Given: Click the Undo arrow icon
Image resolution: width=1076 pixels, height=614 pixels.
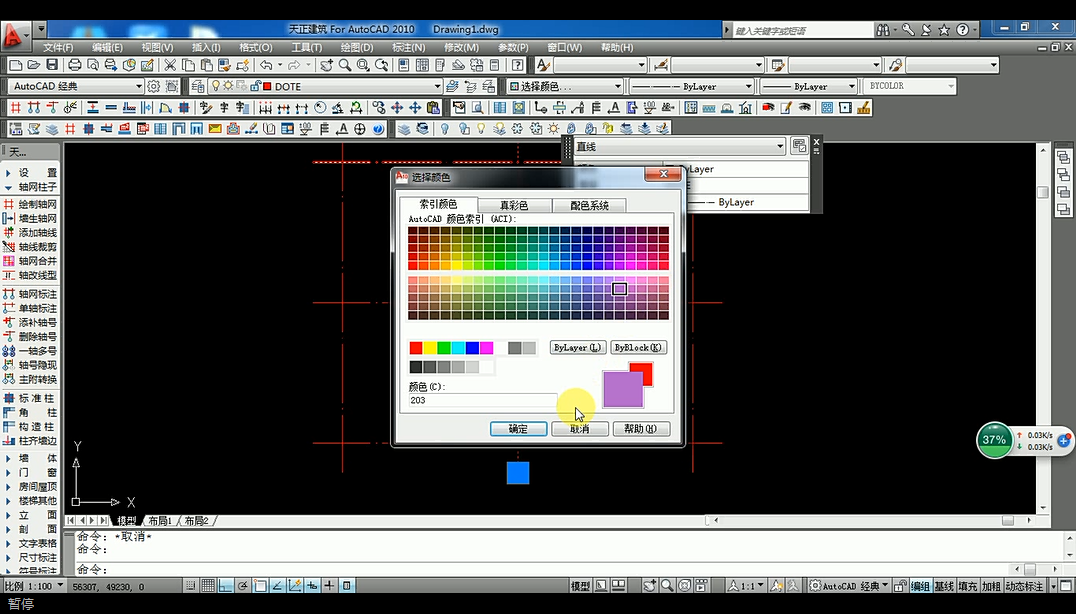Looking at the screenshot, I should [x=266, y=65].
